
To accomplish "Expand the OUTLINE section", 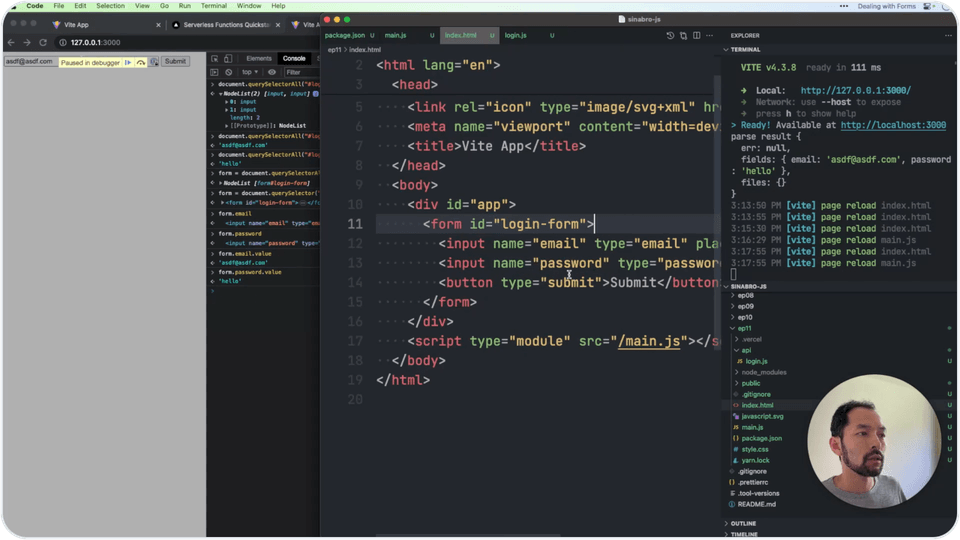I will point(743,524).
